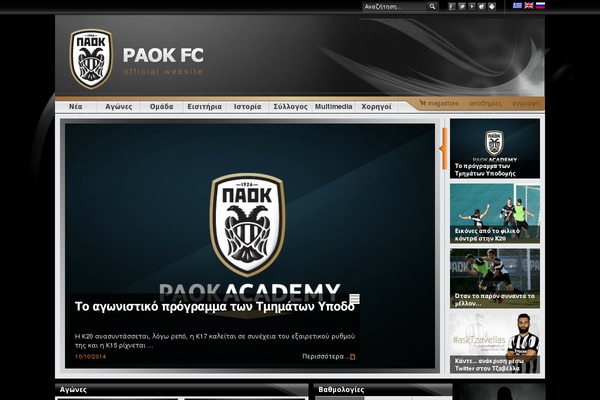Open the Σύλλογος menu
This screenshot has height=400, width=600.
290,107
